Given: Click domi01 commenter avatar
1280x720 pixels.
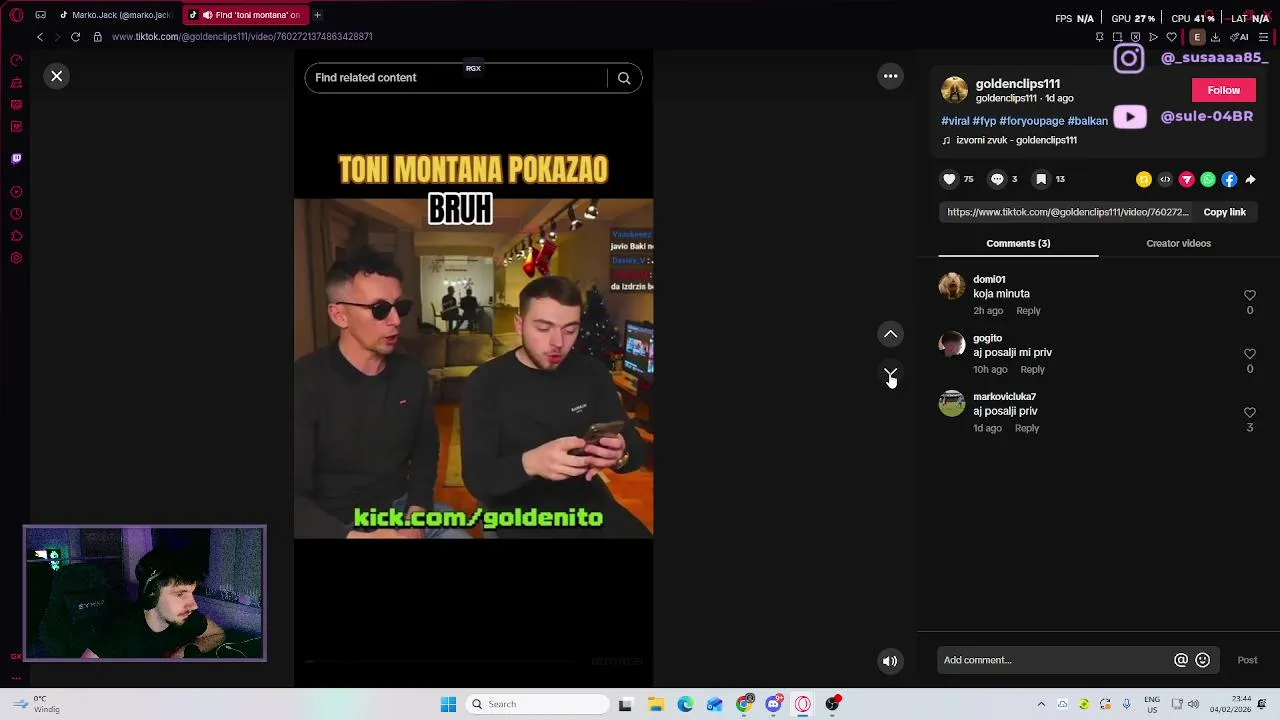Looking at the screenshot, I should (x=952, y=287).
